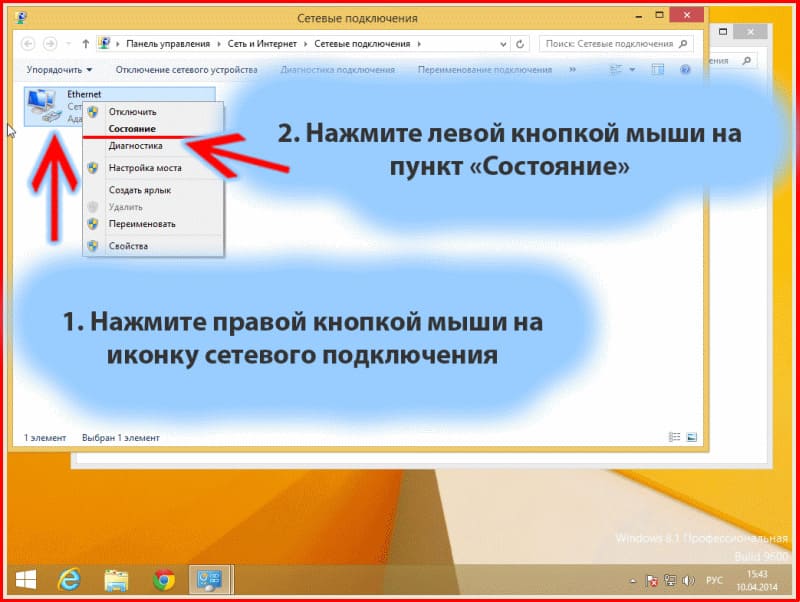Click the location icon in the address bar
The height and width of the screenshot is (602, 800).
coord(104,43)
